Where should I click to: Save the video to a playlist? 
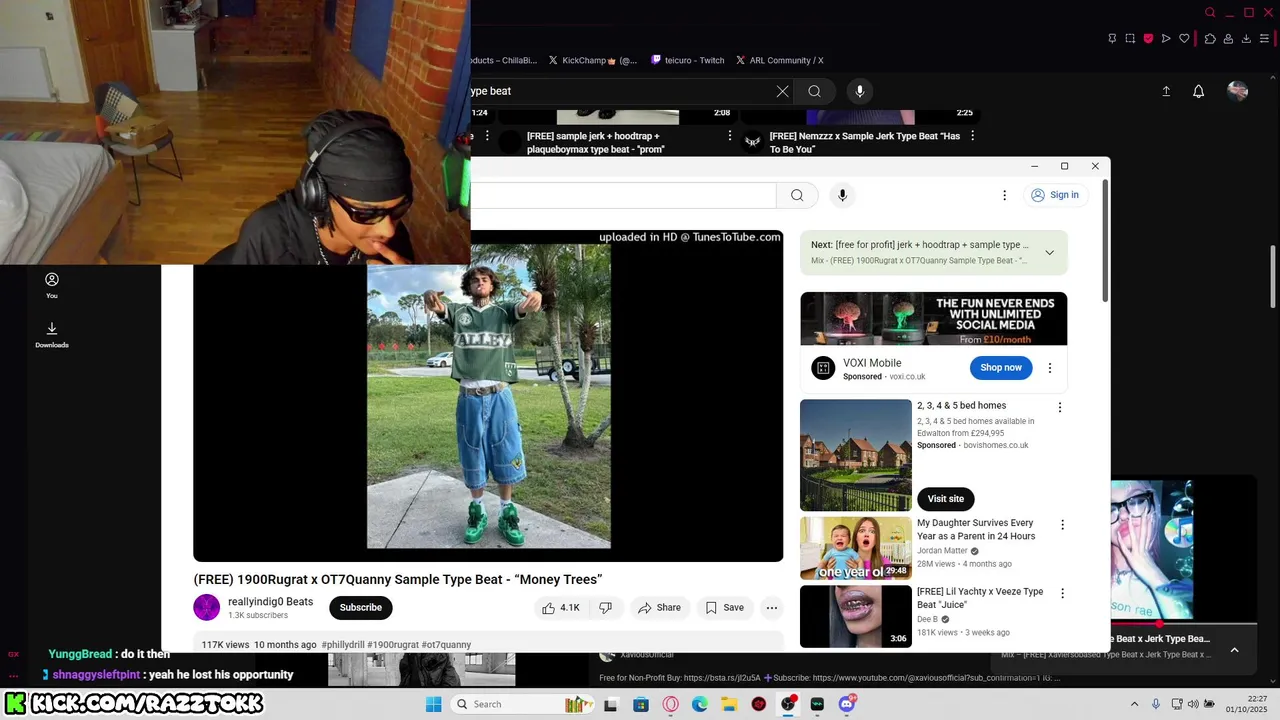725,608
